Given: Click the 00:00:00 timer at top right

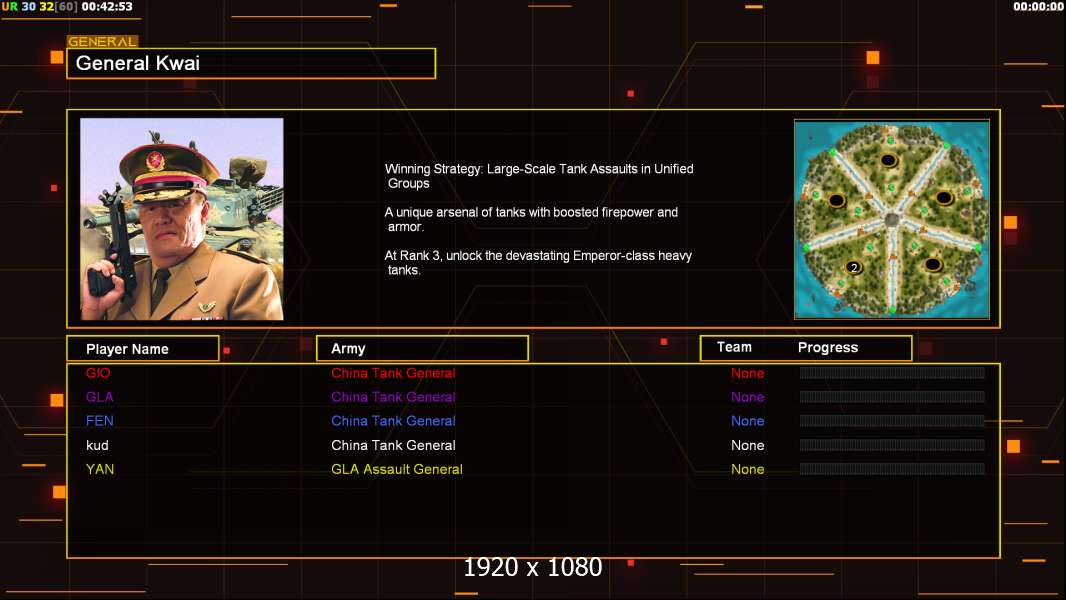Looking at the screenshot, I should pyautogui.click(x=1037, y=7).
